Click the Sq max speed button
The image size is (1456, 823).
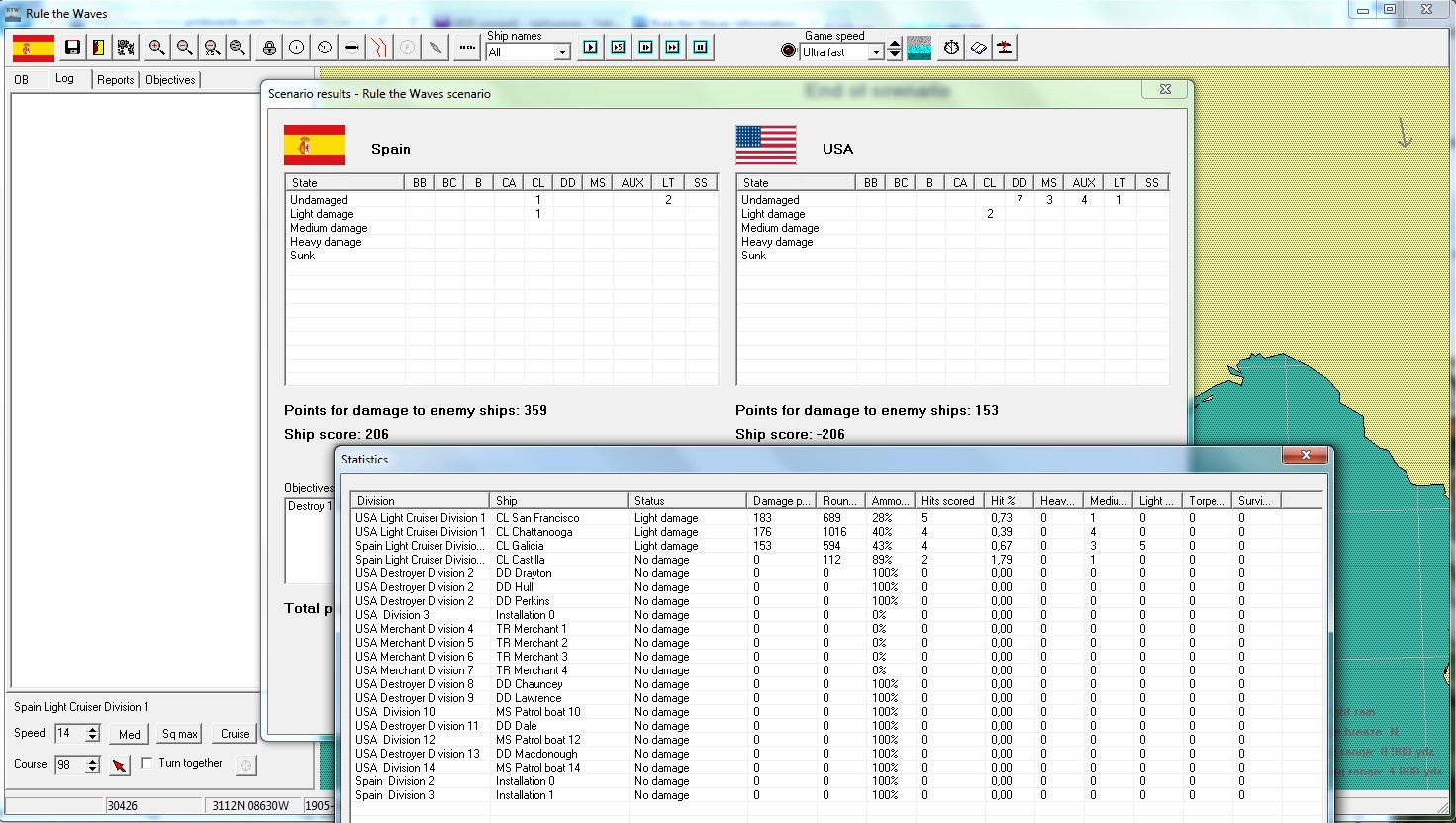point(178,733)
